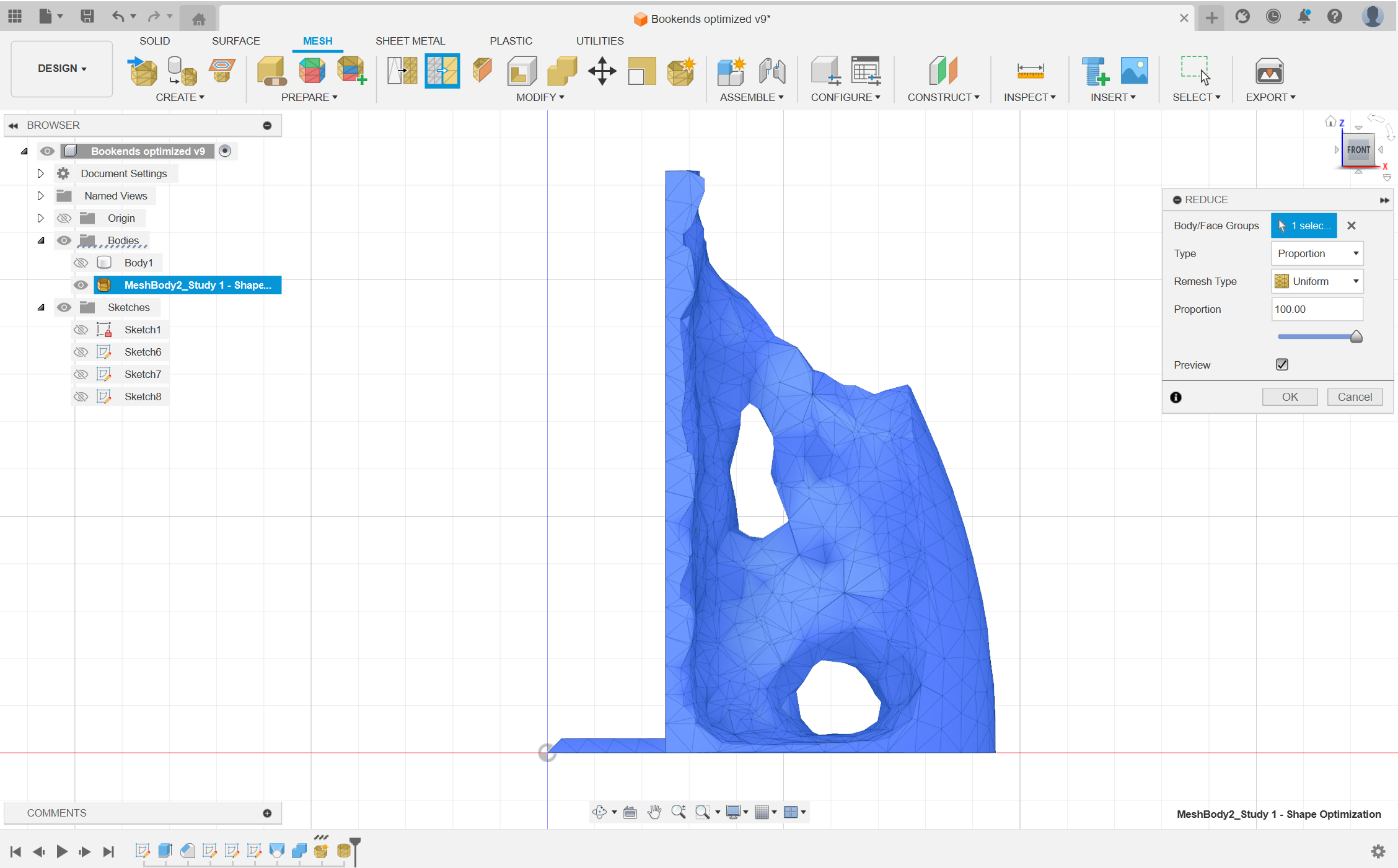Select the Combine Face Groups icon

(351, 71)
